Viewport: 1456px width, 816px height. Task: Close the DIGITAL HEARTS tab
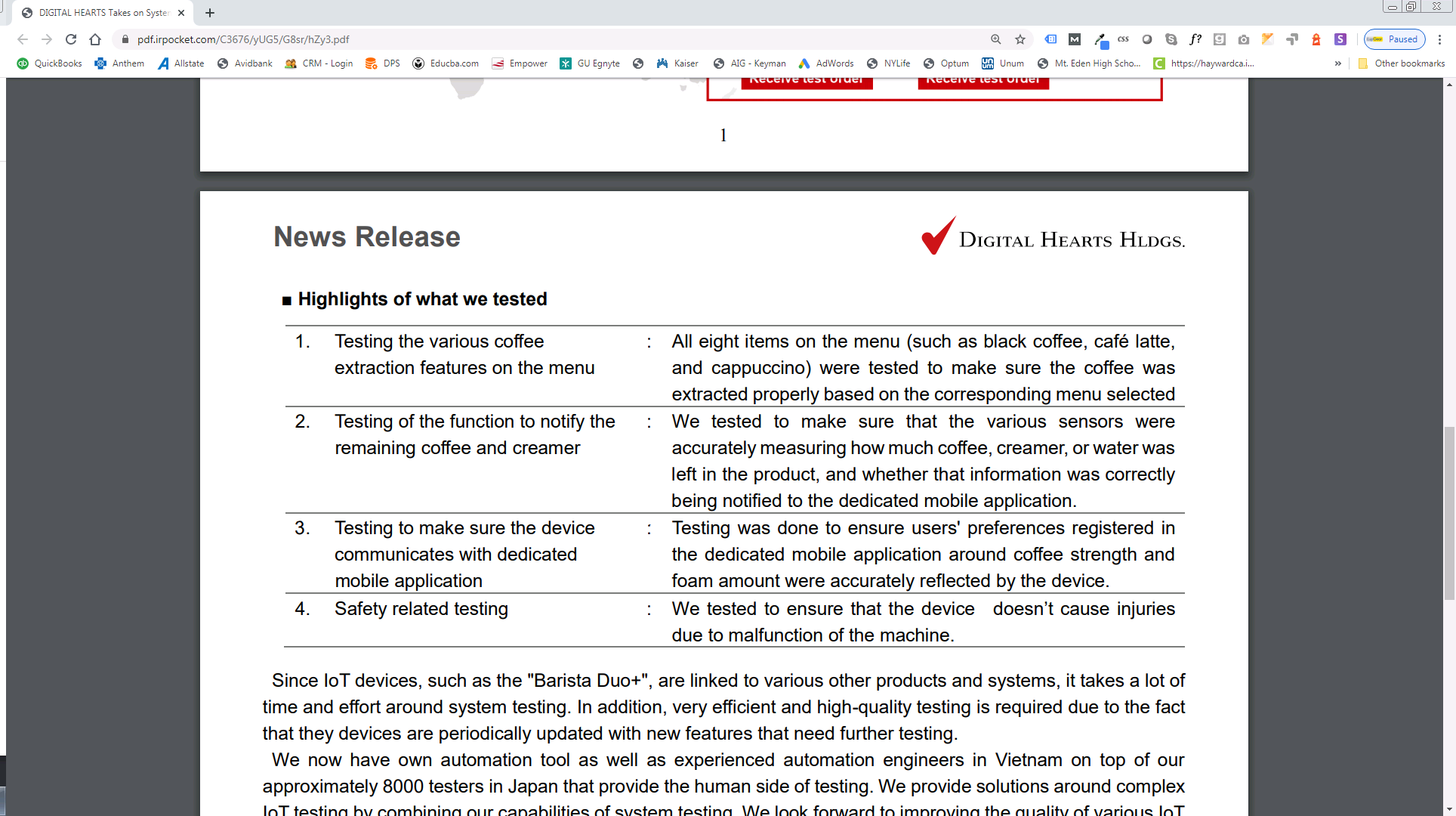(x=181, y=13)
